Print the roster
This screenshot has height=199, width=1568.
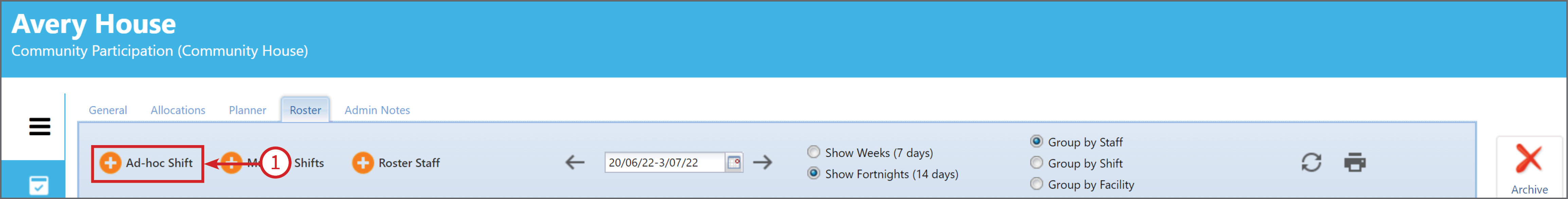click(1355, 163)
